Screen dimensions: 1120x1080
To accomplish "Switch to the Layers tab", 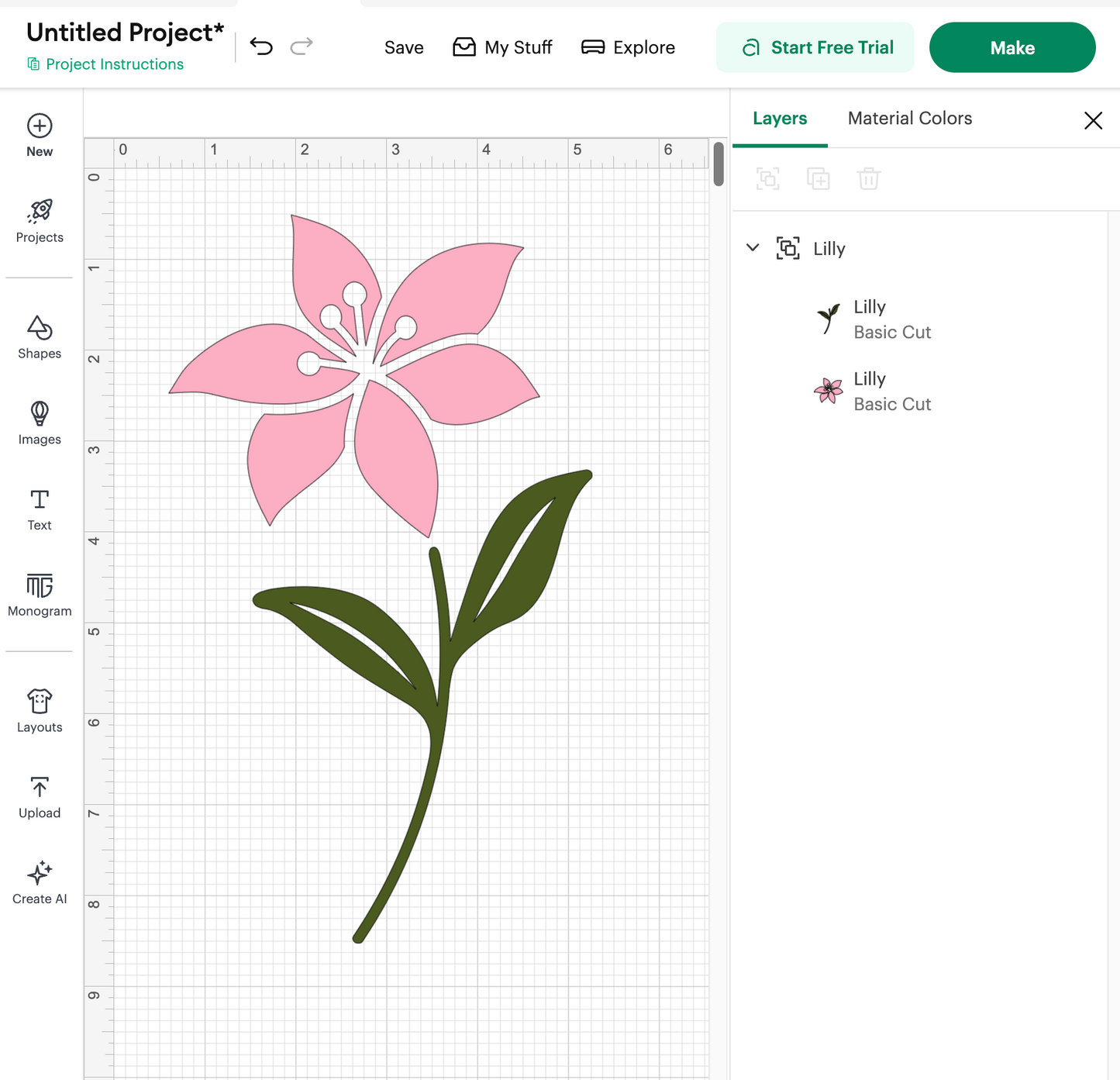I will click(x=780, y=119).
